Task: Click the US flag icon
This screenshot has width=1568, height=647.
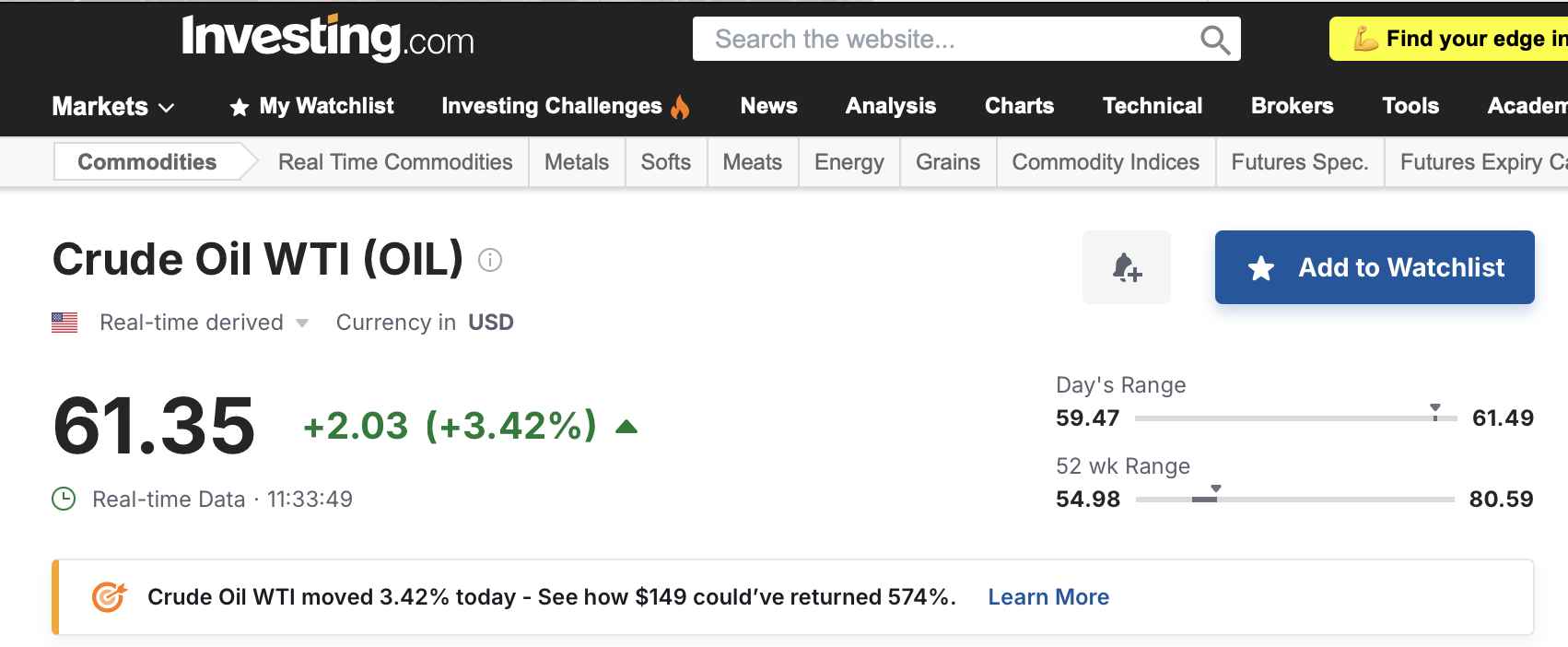Action: click(x=64, y=323)
